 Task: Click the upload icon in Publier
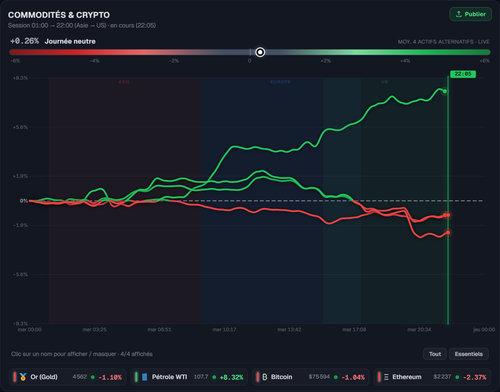point(459,14)
